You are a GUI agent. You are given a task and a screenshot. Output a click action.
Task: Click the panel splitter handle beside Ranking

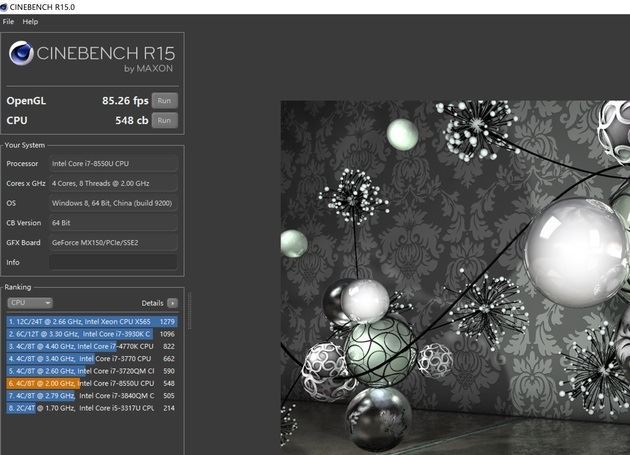coord(189,311)
